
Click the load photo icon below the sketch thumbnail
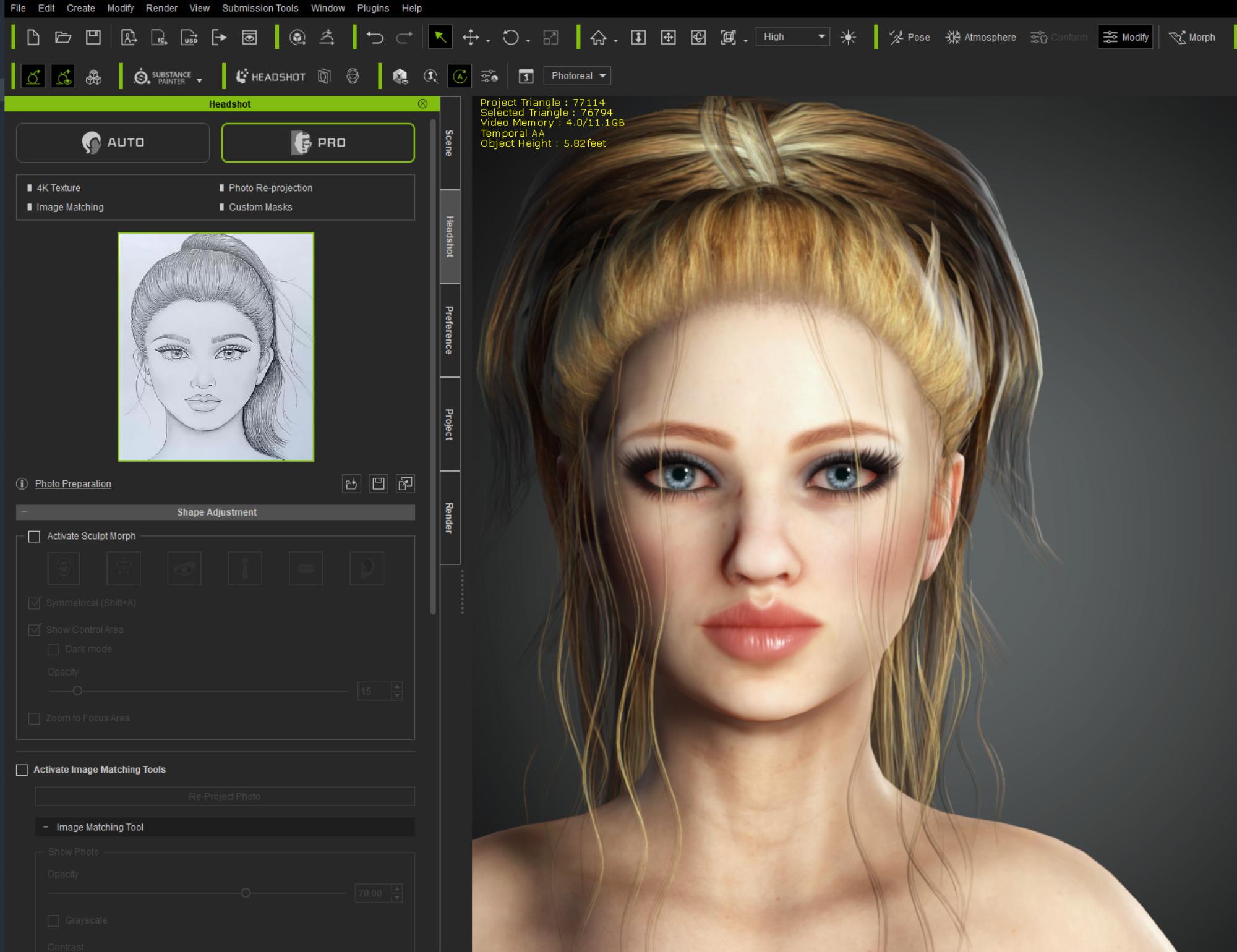[x=351, y=483]
